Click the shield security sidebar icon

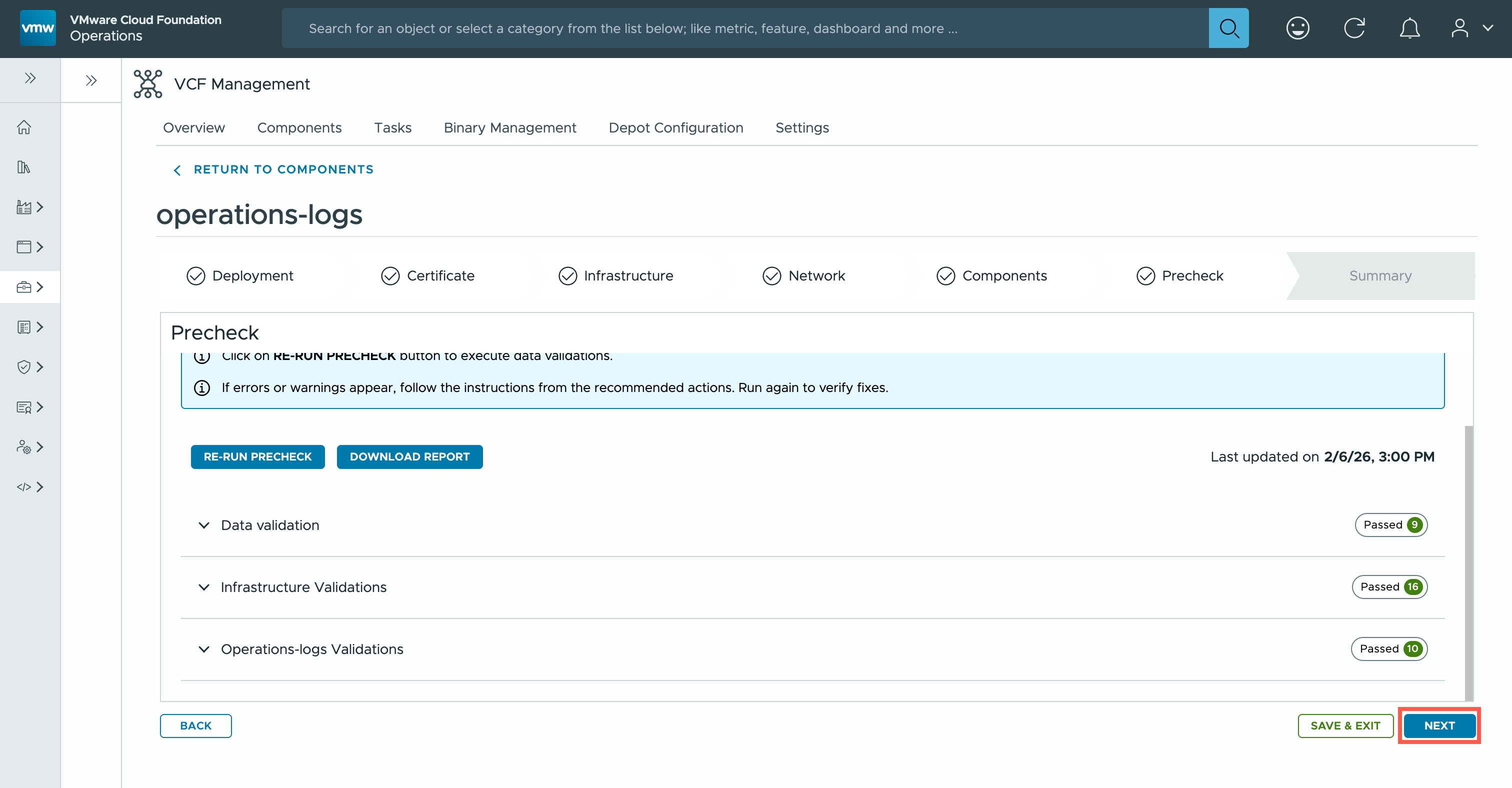pos(24,366)
